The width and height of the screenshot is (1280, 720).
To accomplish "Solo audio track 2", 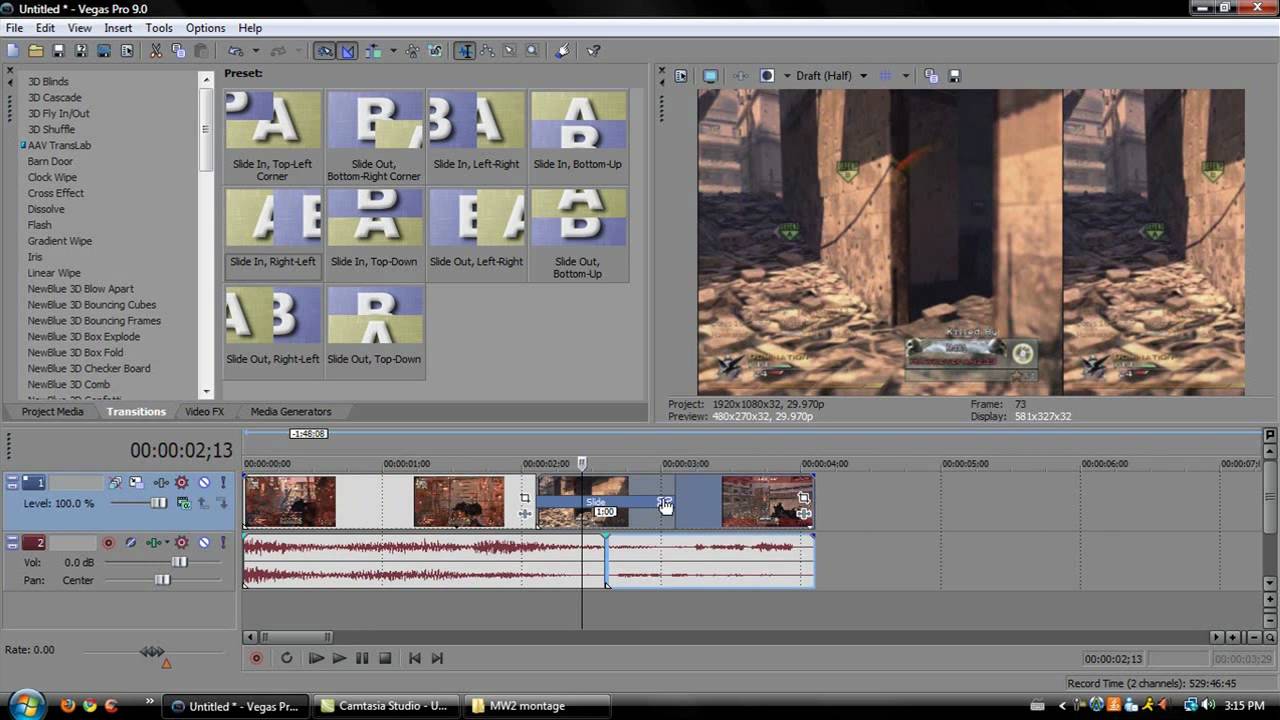I will click(223, 542).
